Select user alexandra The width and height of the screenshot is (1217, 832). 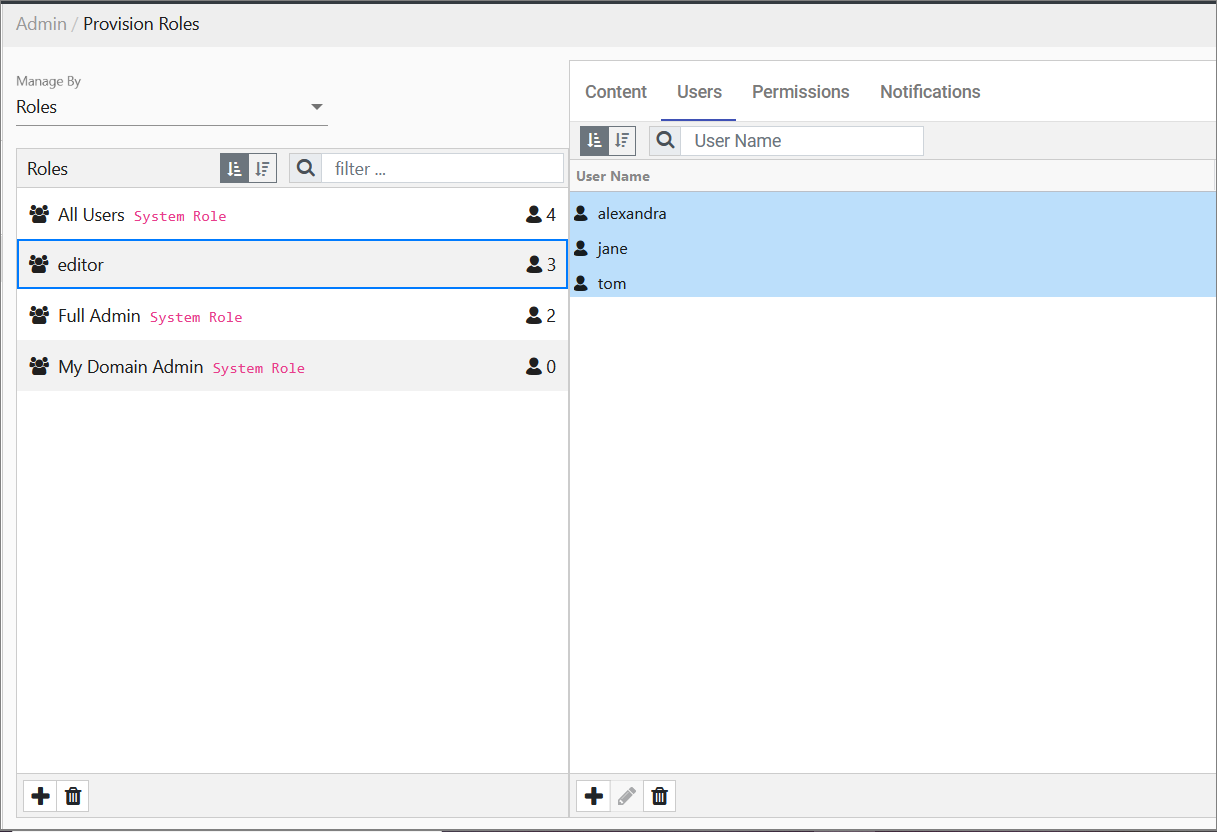893,213
